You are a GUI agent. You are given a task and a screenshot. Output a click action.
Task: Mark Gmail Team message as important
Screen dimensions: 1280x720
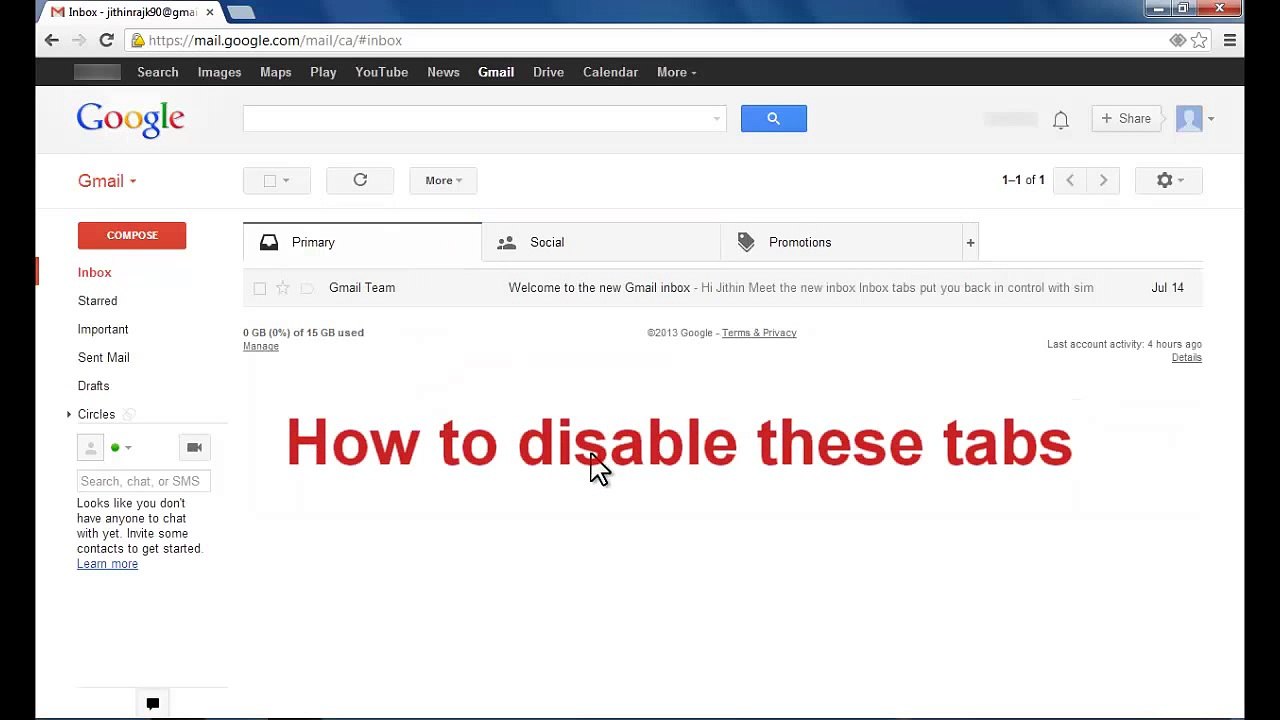click(307, 288)
